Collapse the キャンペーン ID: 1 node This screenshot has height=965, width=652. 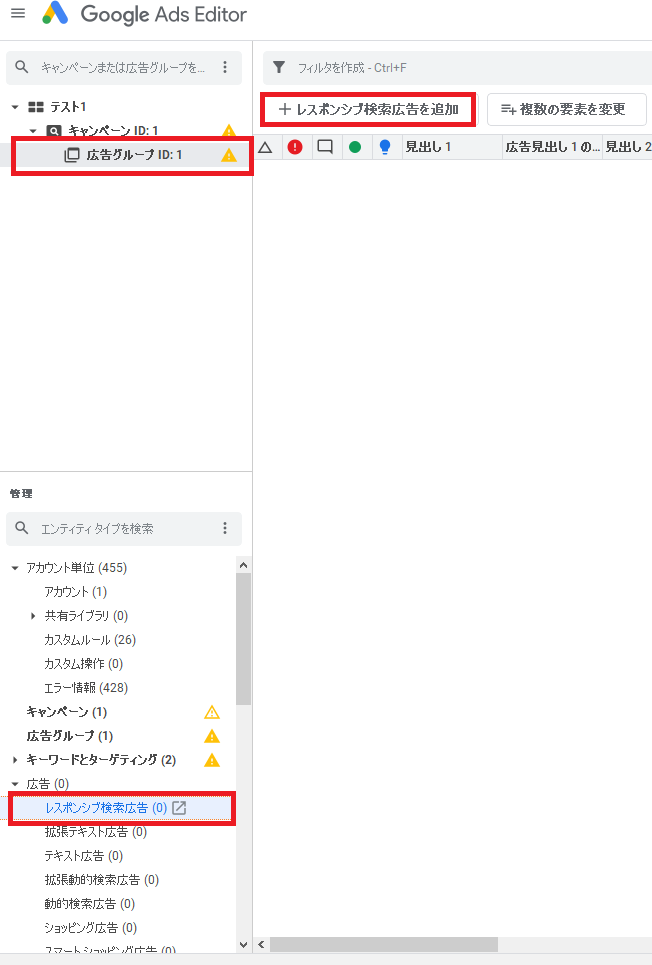[x=33, y=130]
